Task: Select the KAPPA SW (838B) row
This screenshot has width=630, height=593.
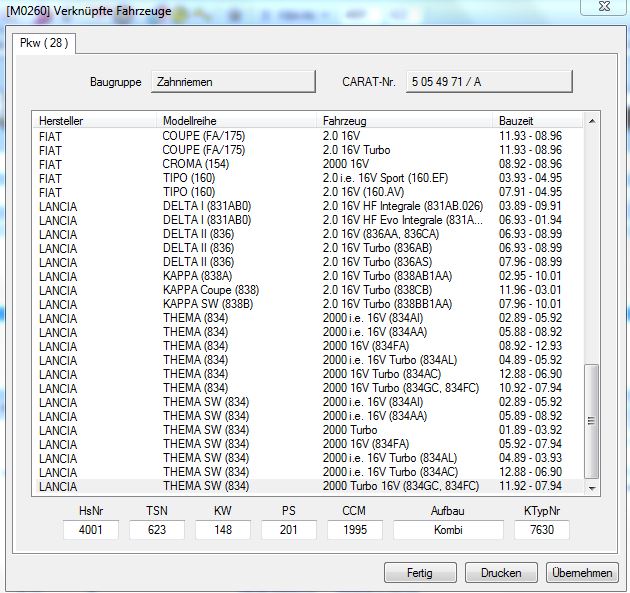Action: tap(309, 304)
